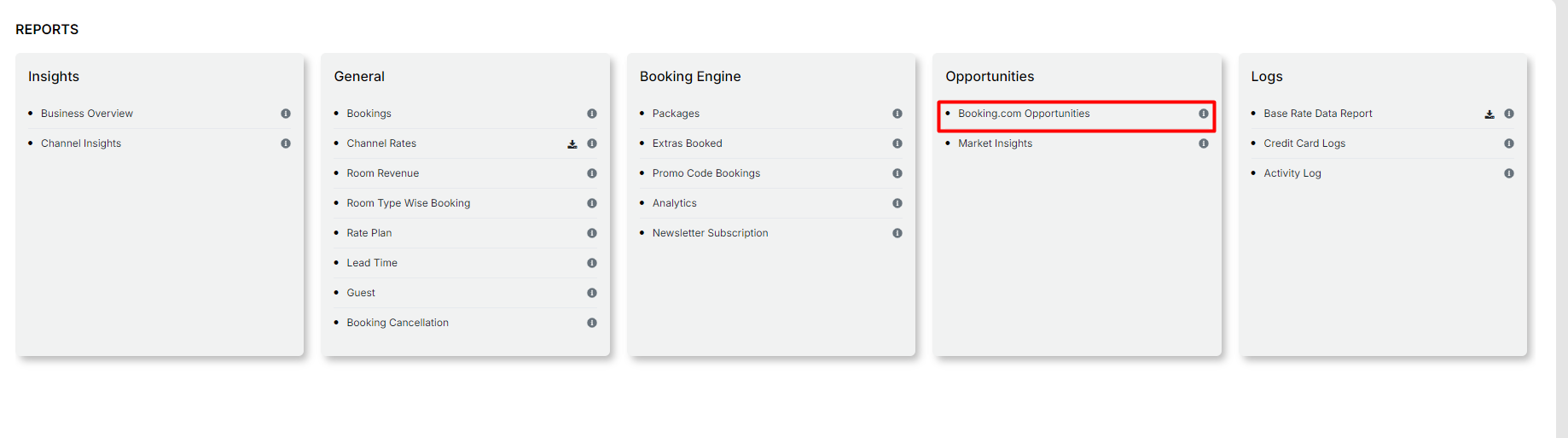The width and height of the screenshot is (1568, 438).
Task: Click info icon beside Credit Card Logs
Action: coord(1509,143)
